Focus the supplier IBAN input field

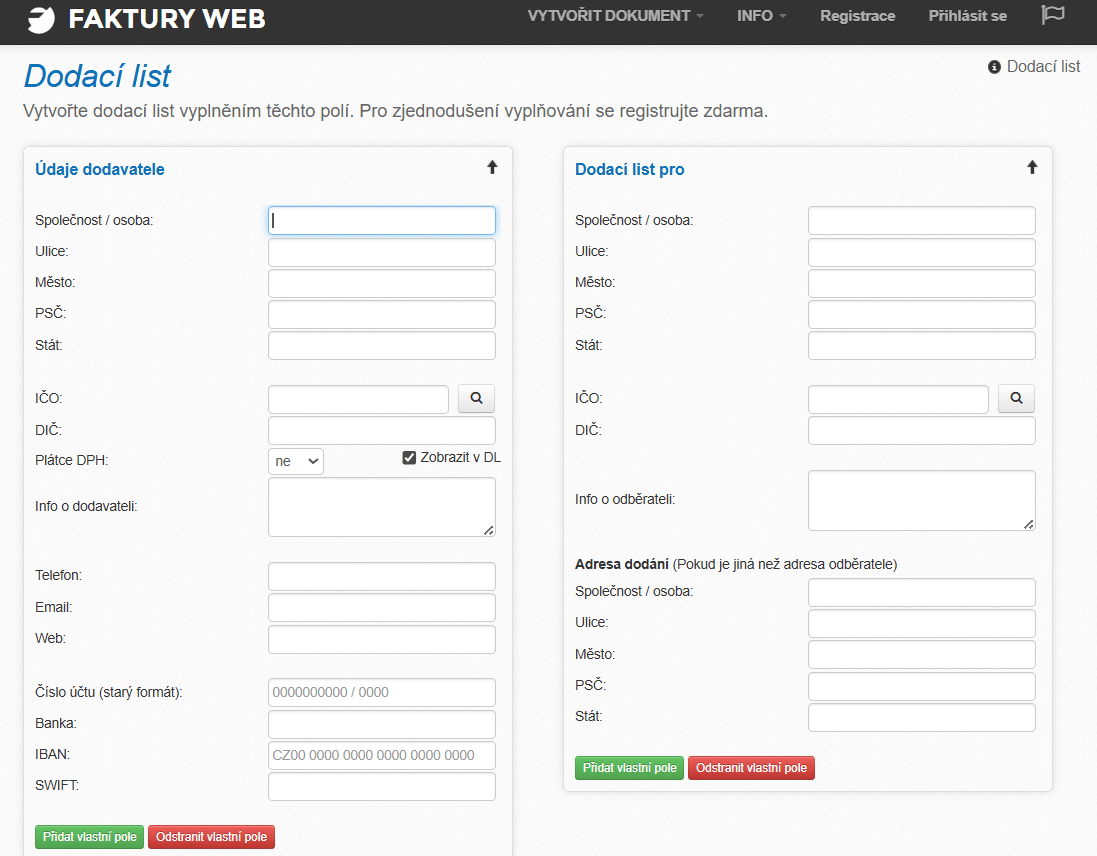pos(381,755)
